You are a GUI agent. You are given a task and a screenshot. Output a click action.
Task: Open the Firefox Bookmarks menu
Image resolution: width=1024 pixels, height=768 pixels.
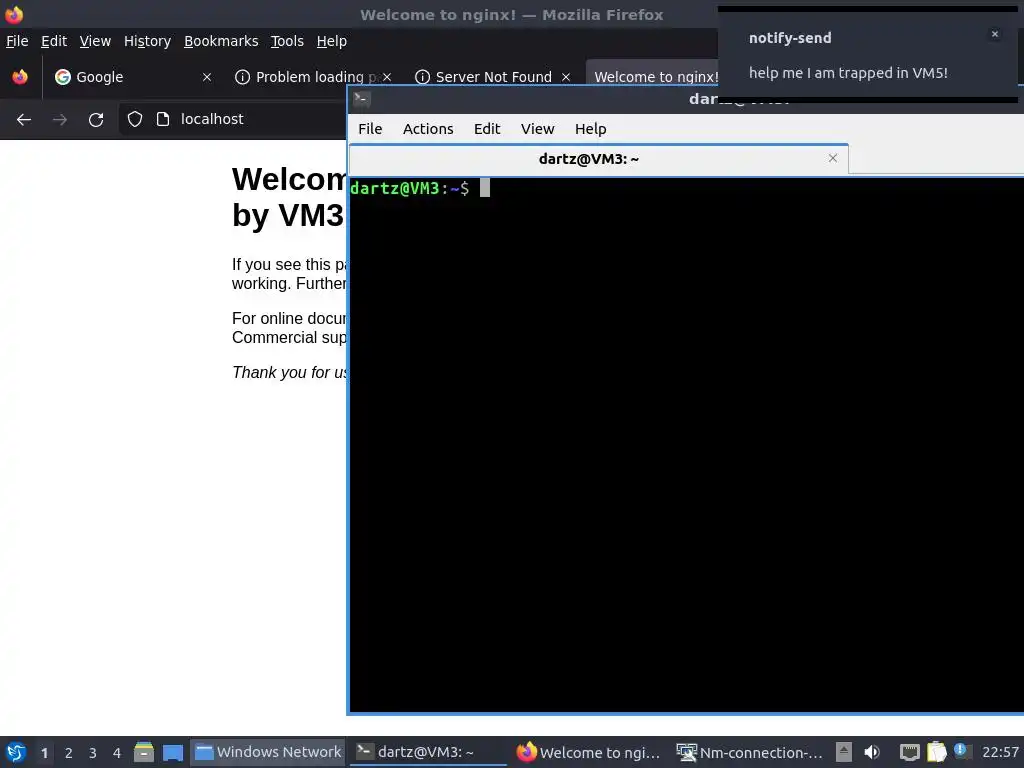click(x=221, y=41)
